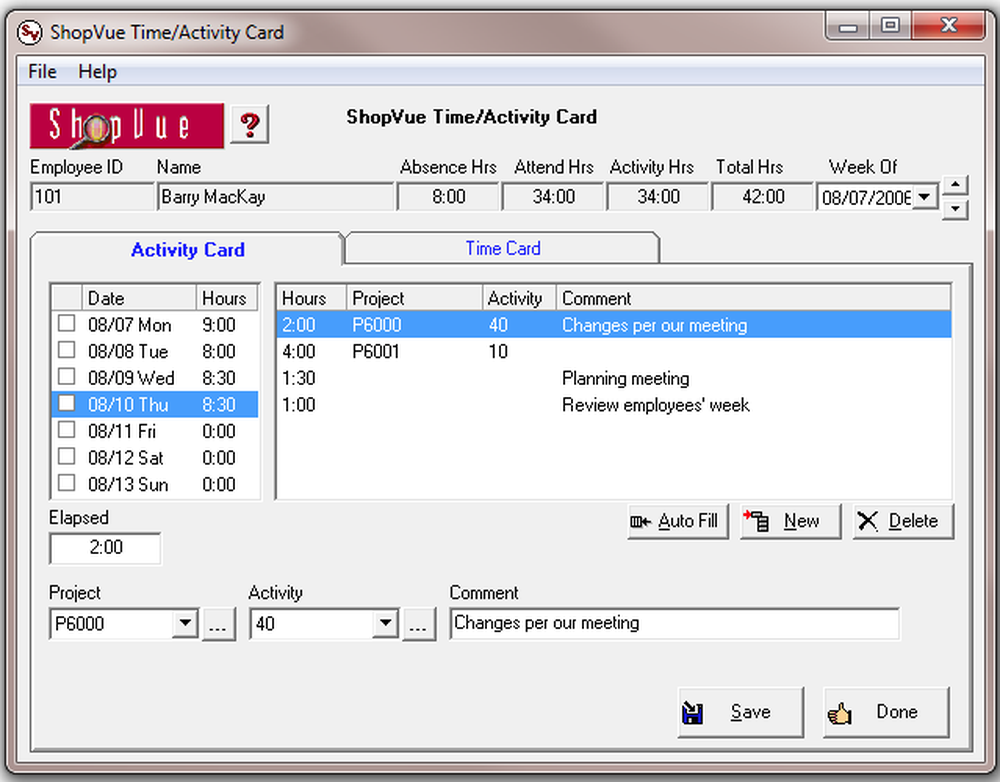Select the Planning meeting row

(x=614, y=378)
